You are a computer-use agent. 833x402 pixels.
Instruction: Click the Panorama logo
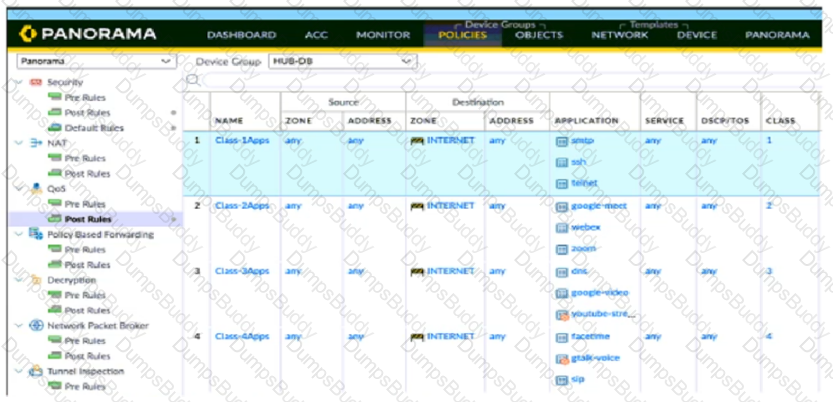(88, 34)
